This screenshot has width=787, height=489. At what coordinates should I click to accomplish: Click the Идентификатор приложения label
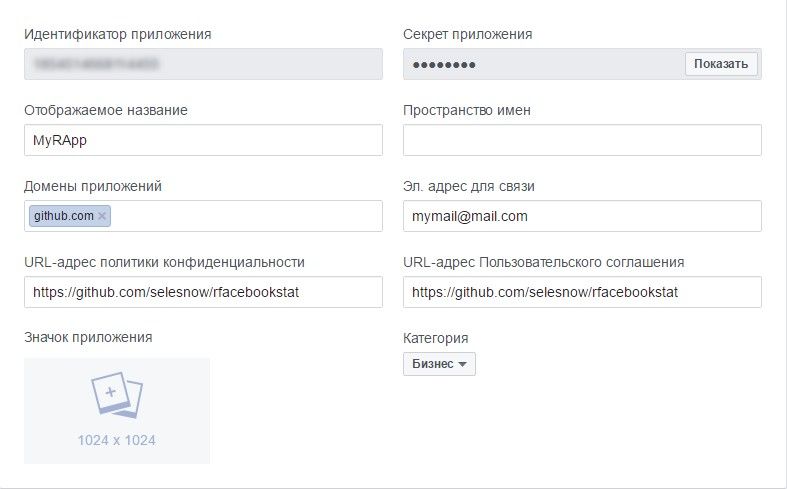[117, 34]
